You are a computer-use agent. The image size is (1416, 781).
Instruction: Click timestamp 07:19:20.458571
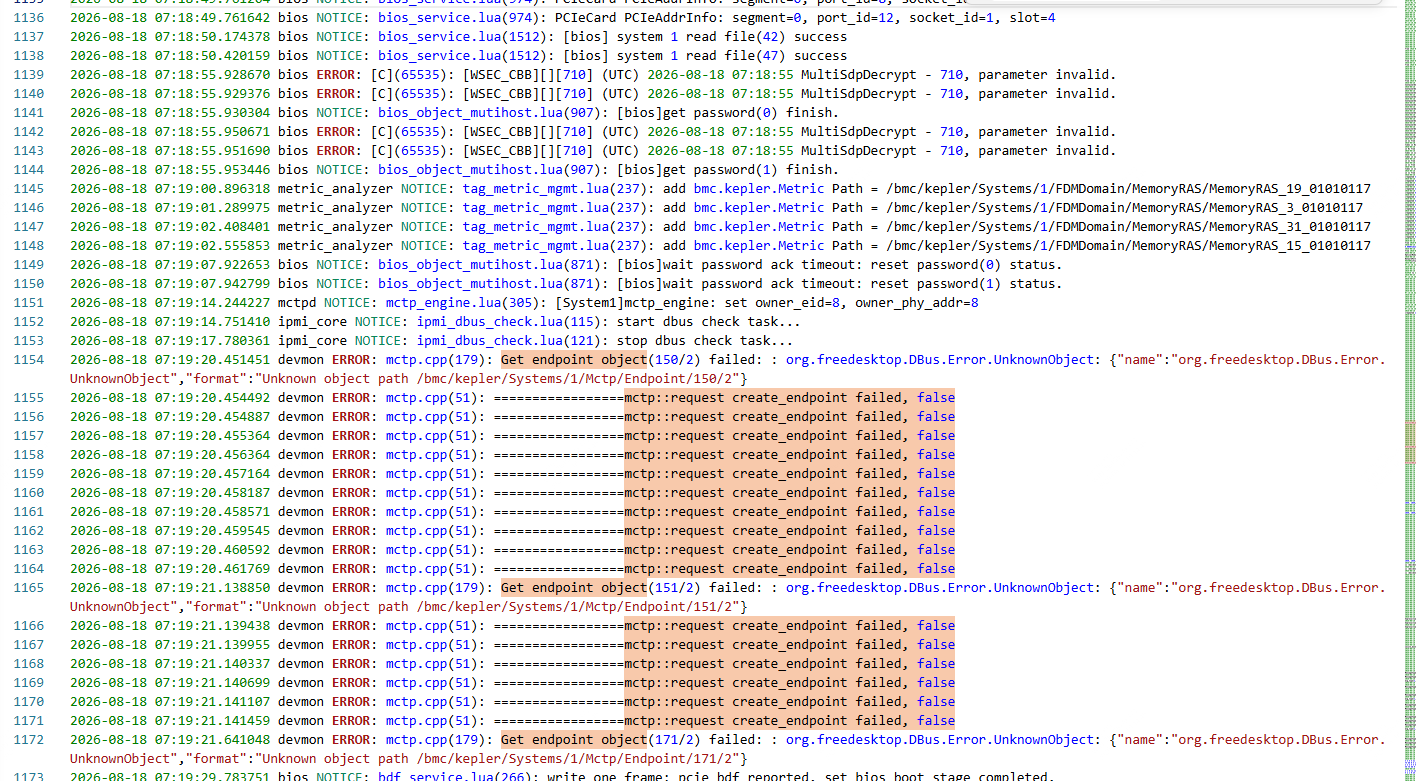tap(212, 512)
